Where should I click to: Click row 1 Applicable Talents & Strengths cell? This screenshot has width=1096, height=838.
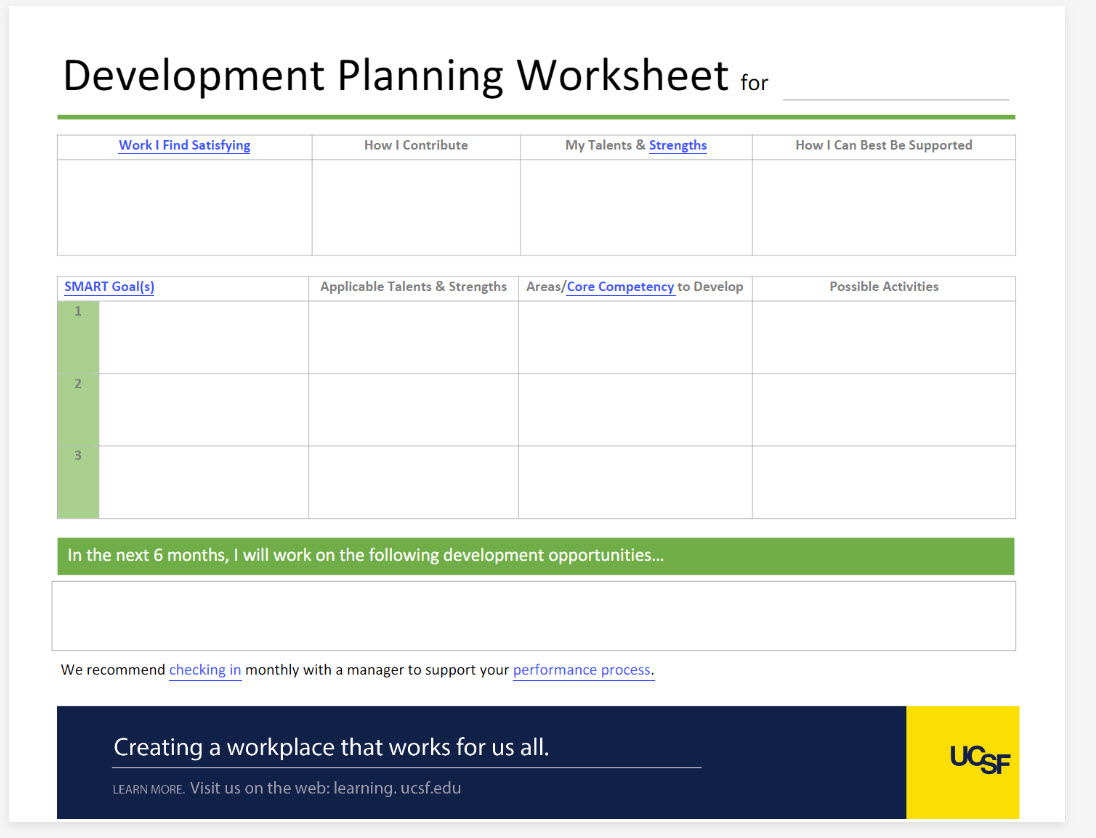[413, 337]
